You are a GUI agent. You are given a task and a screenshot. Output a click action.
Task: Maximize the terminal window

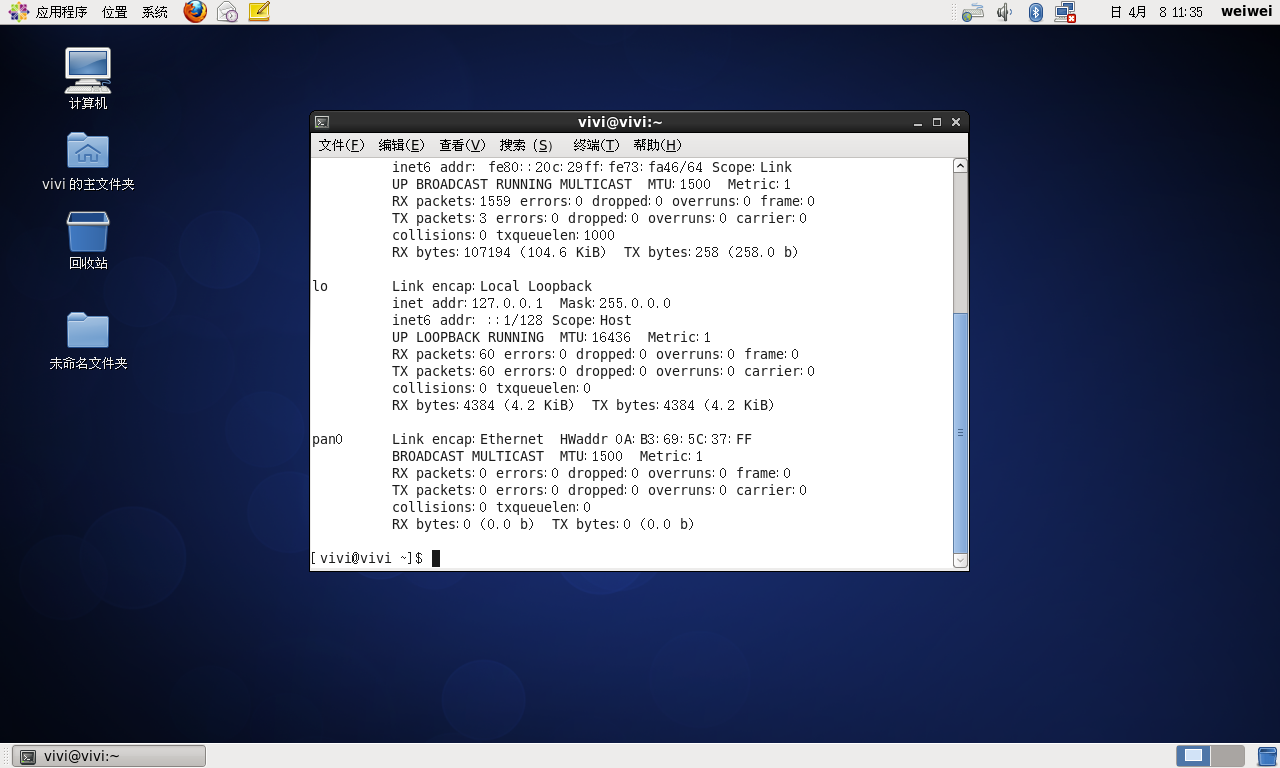pyautogui.click(x=937, y=122)
